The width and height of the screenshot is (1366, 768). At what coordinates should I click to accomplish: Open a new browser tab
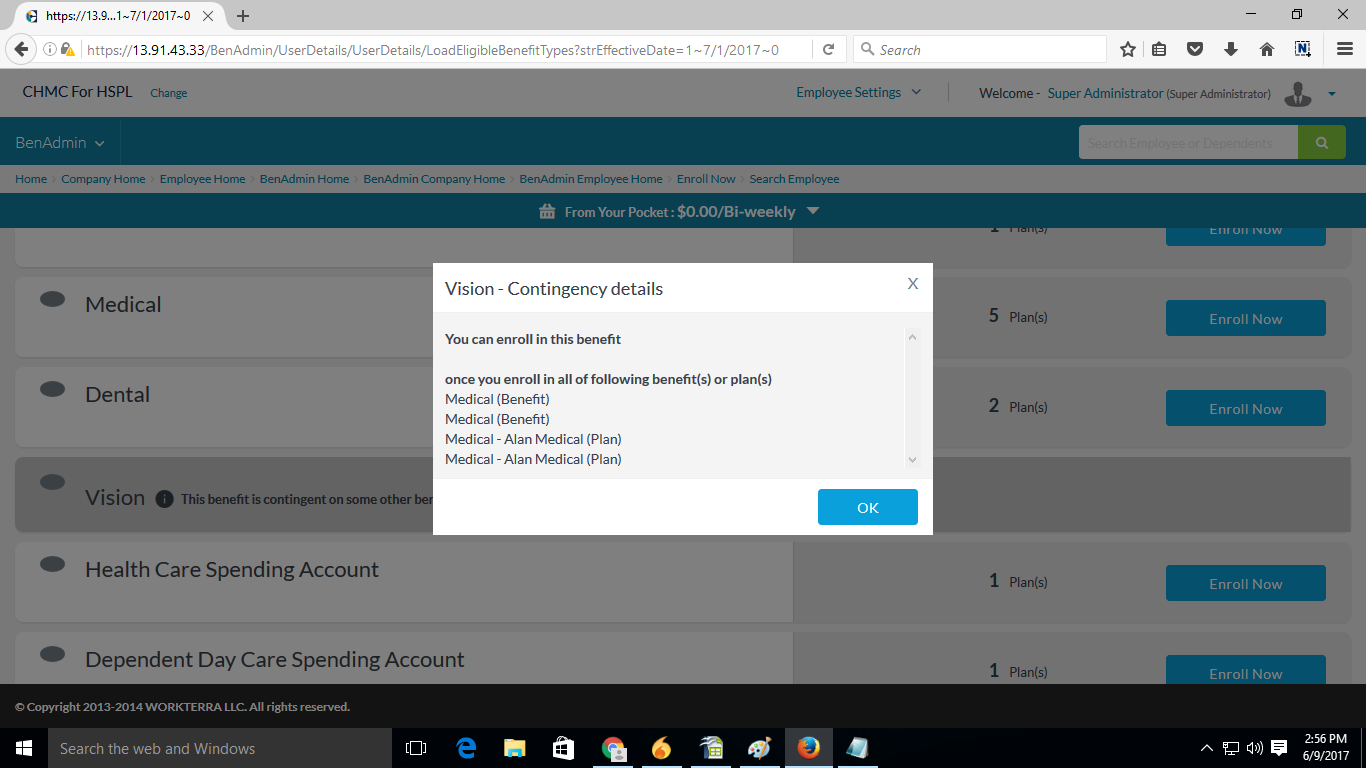[243, 16]
